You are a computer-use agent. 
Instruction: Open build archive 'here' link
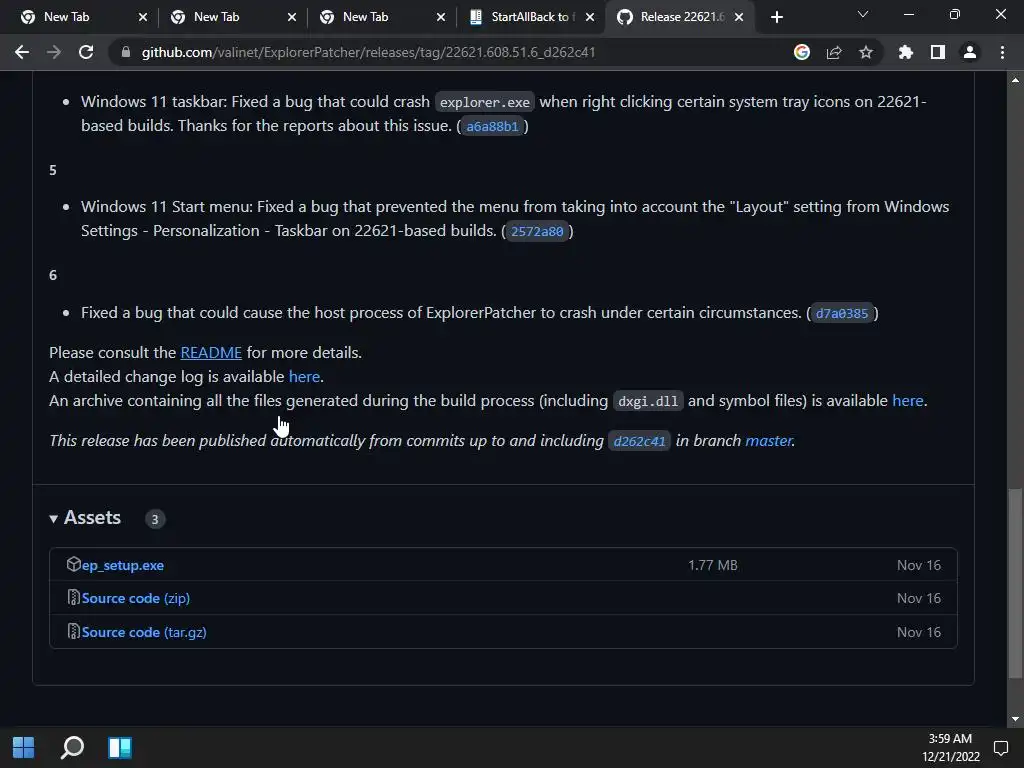[908, 400]
